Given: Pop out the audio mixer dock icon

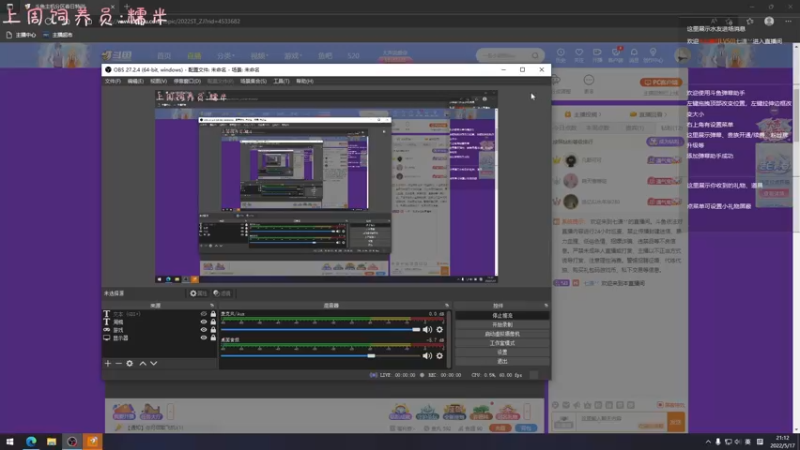Looking at the screenshot, I should (447, 306).
